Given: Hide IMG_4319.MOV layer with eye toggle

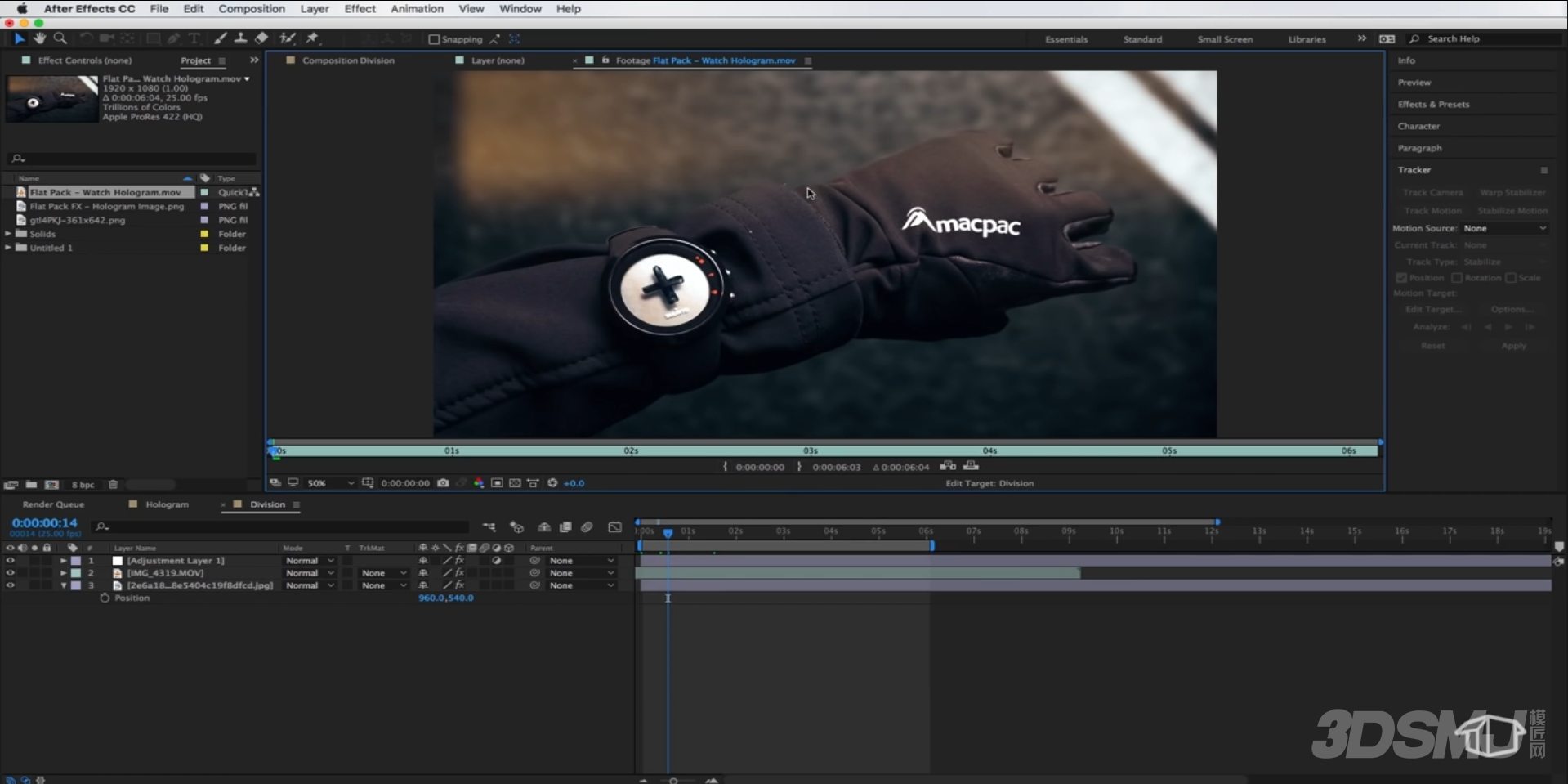Looking at the screenshot, I should pyautogui.click(x=10, y=573).
